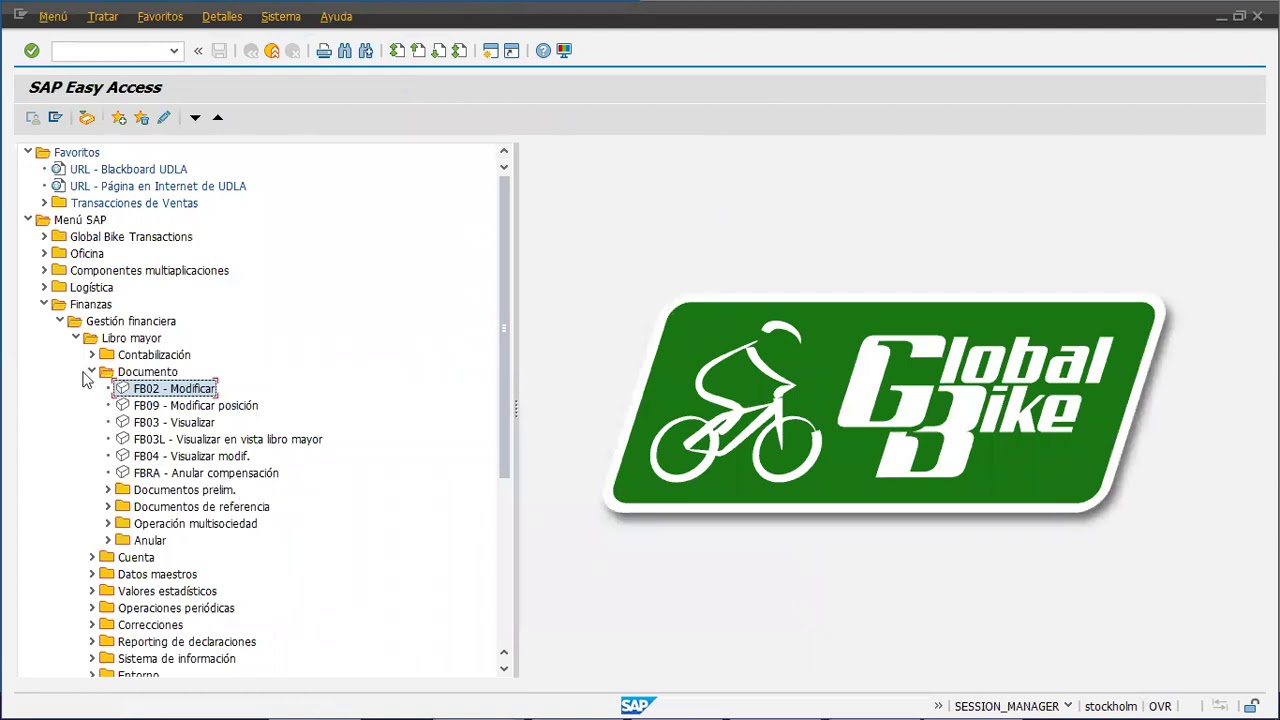Click the Last Page icon

point(460,51)
